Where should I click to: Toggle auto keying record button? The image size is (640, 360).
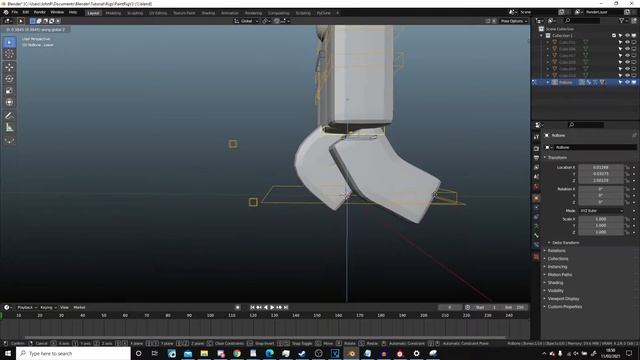point(238,307)
